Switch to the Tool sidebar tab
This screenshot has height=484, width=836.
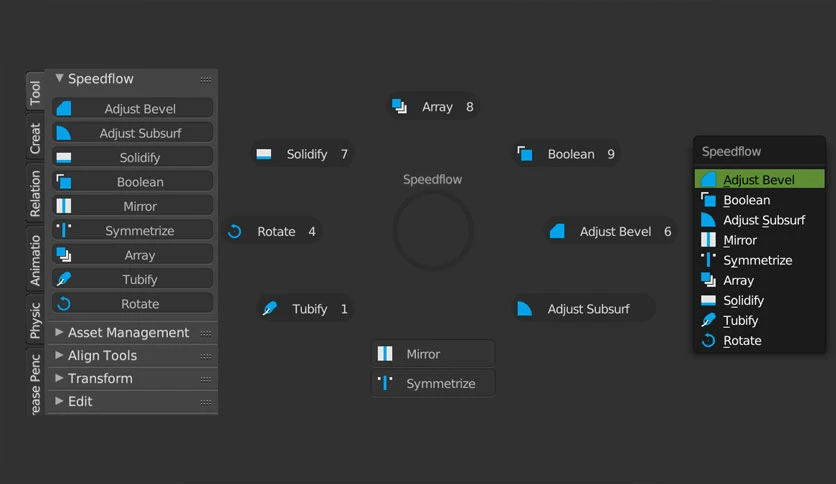(35, 92)
